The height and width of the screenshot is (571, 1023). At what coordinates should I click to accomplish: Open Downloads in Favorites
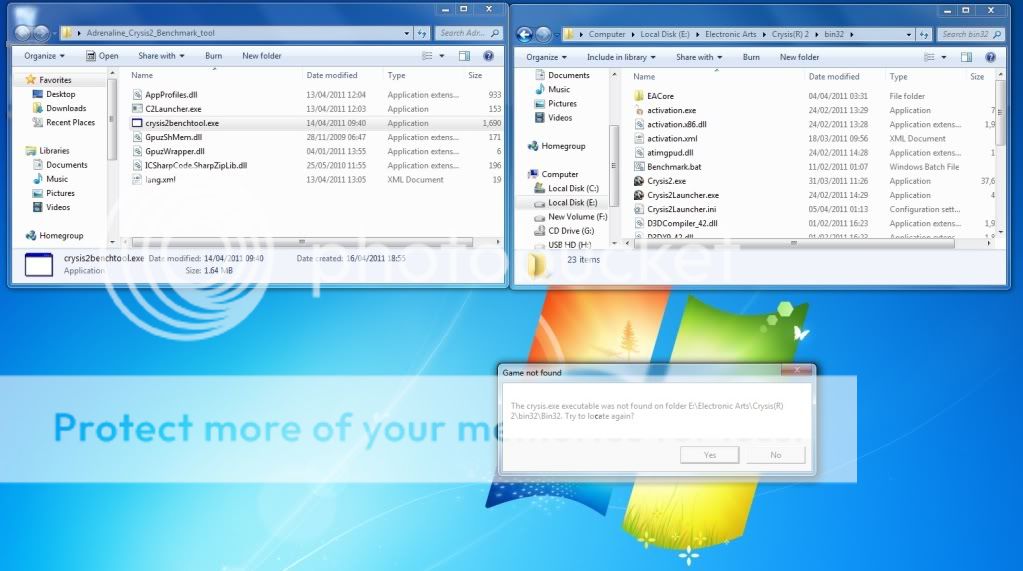[x=66, y=108]
